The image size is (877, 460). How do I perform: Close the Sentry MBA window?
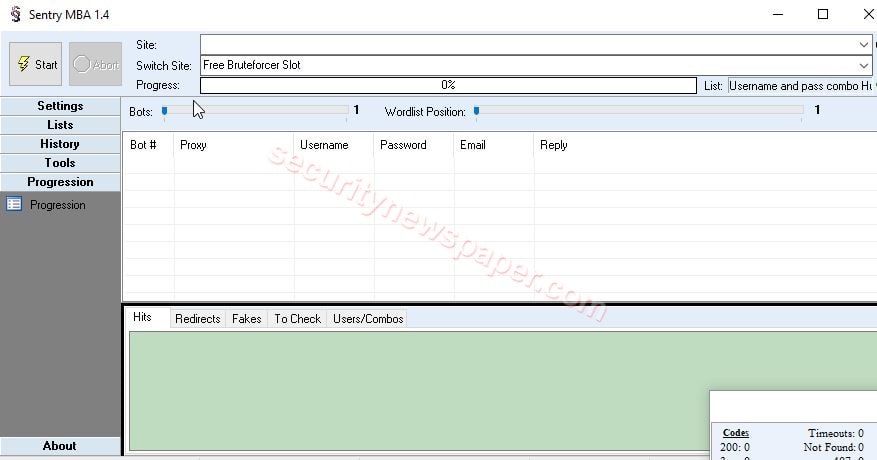[867, 14]
